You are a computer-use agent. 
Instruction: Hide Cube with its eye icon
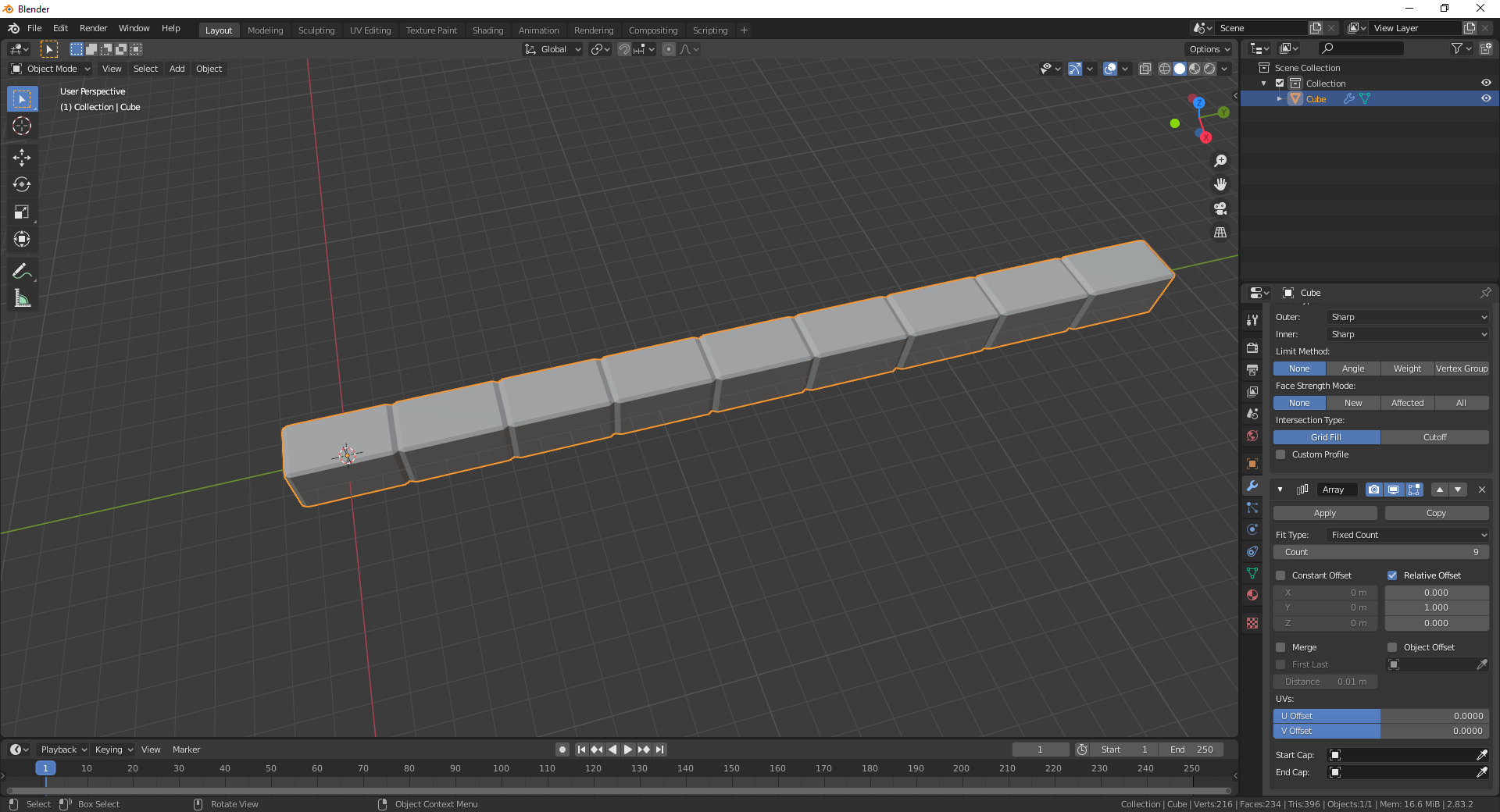point(1486,99)
